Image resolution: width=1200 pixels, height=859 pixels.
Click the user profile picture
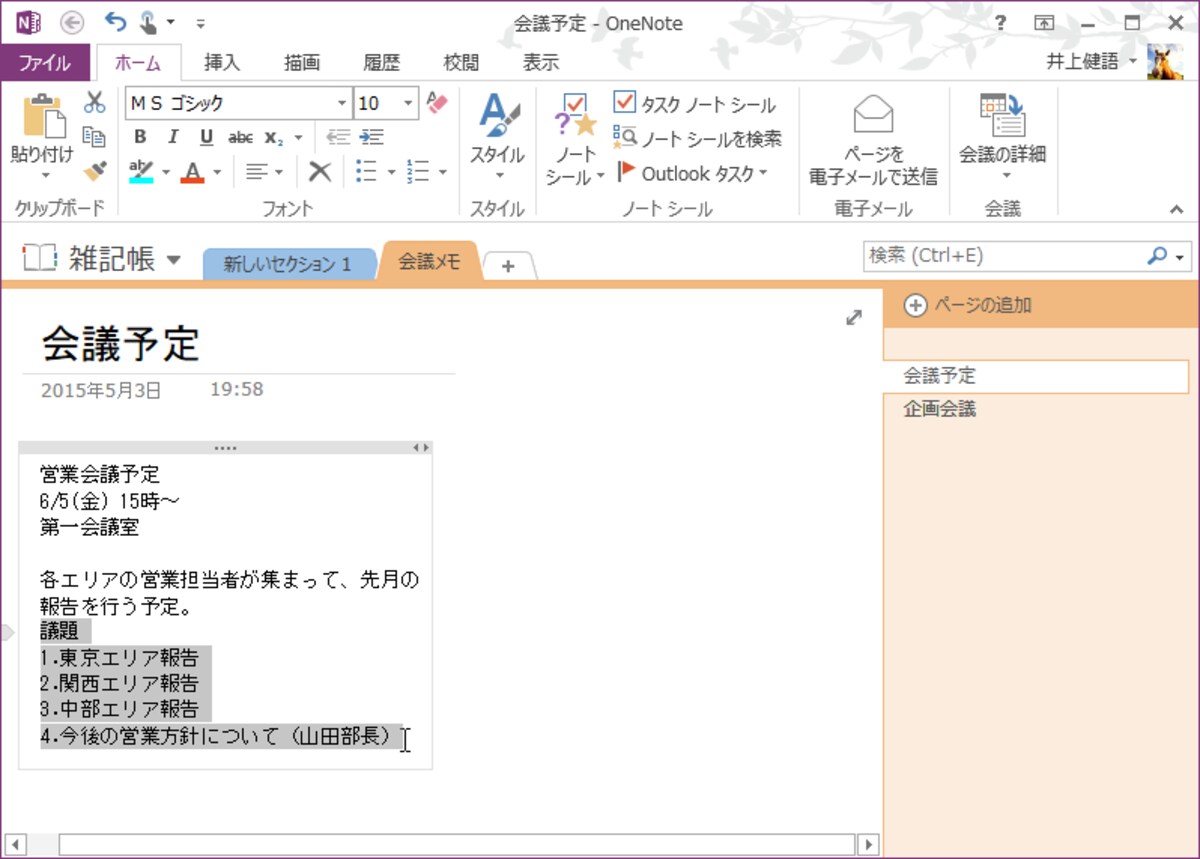(x=1165, y=62)
